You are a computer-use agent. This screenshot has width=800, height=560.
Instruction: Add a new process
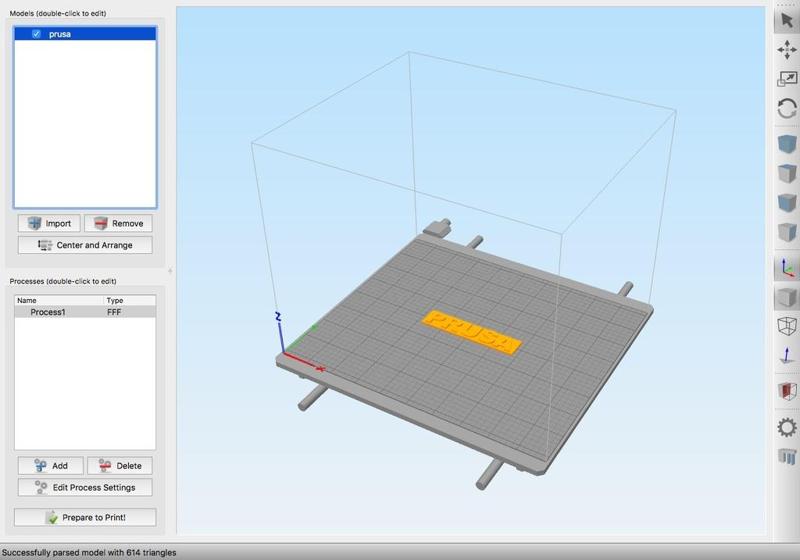[51, 466]
